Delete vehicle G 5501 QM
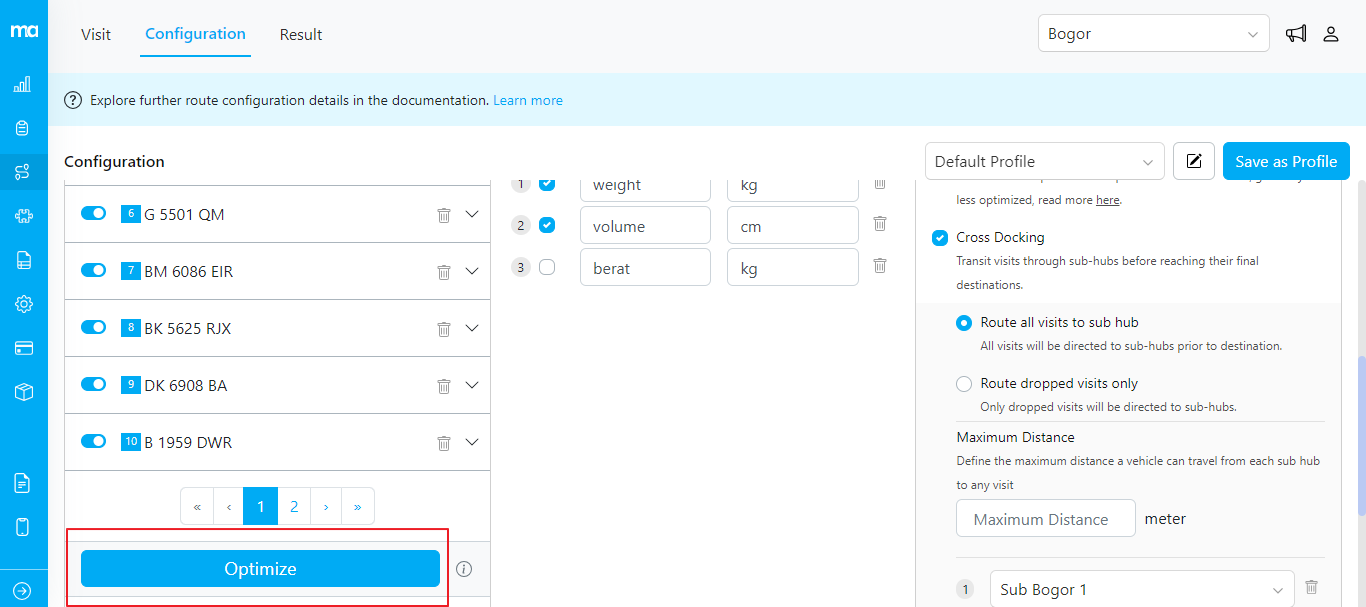The width and height of the screenshot is (1366, 607). pyautogui.click(x=444, y=214)
